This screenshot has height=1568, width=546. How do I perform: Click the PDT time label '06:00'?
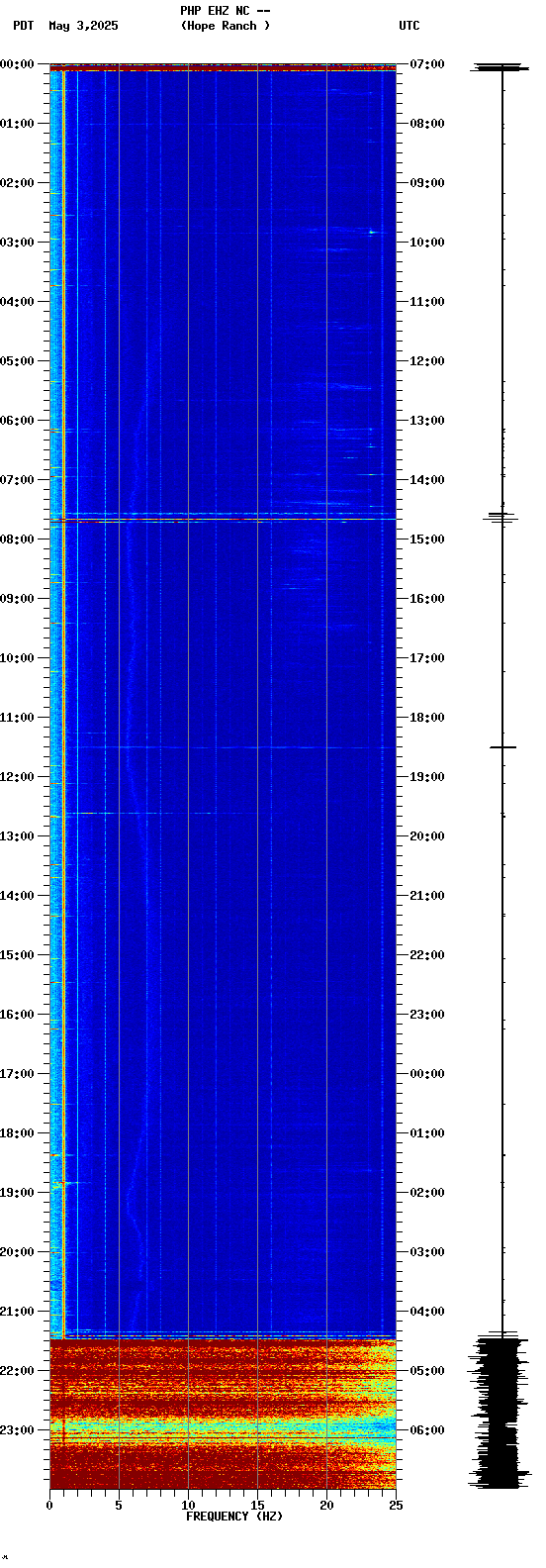pyautogui.click(x=17, y=421)
